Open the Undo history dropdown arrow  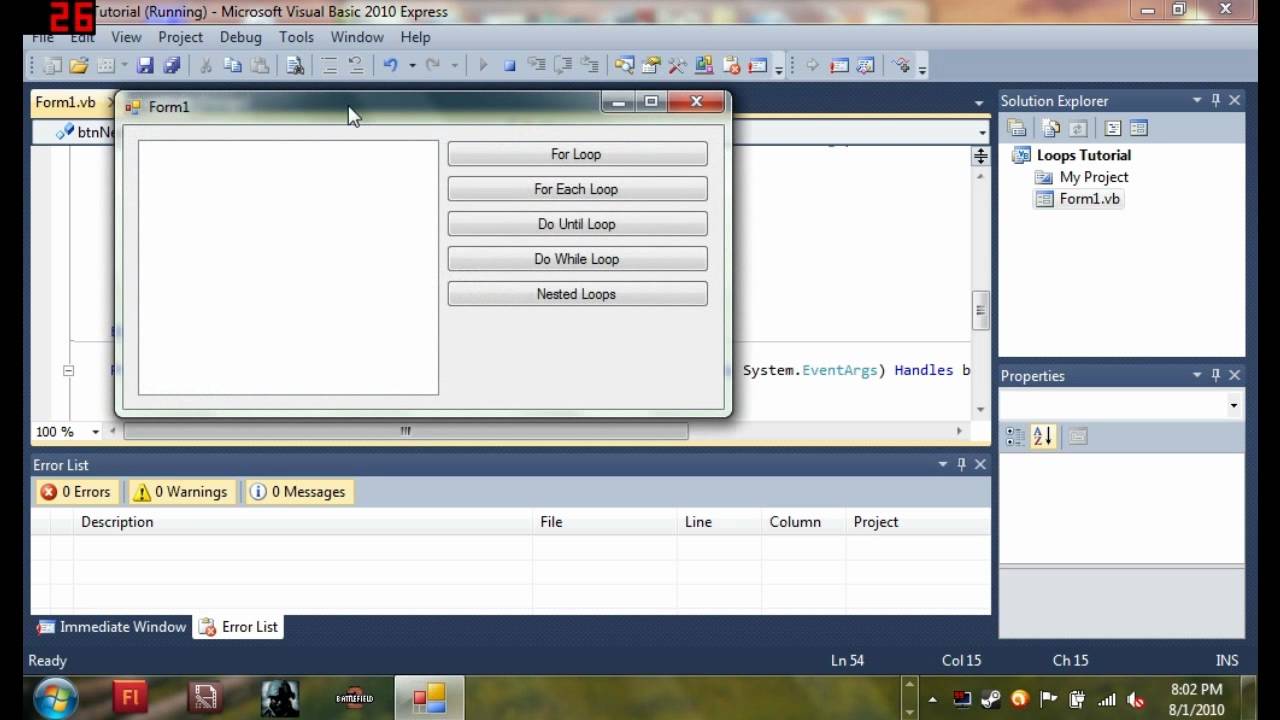click(x=411, y=65)
